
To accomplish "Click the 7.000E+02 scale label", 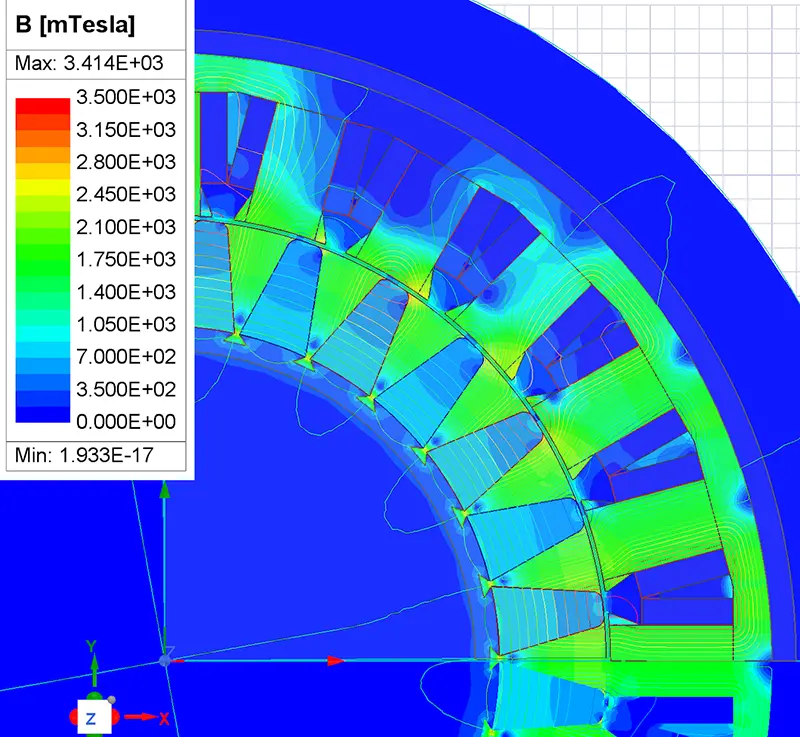I will 126,357.
